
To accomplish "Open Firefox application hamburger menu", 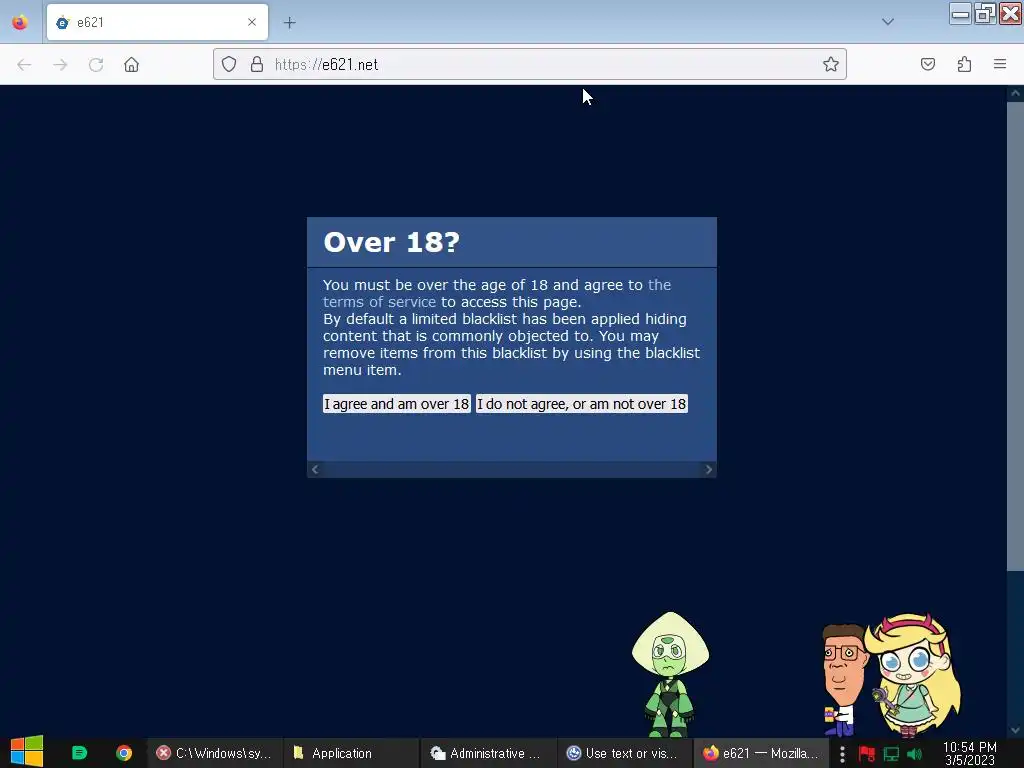I will coord(1000,64).
